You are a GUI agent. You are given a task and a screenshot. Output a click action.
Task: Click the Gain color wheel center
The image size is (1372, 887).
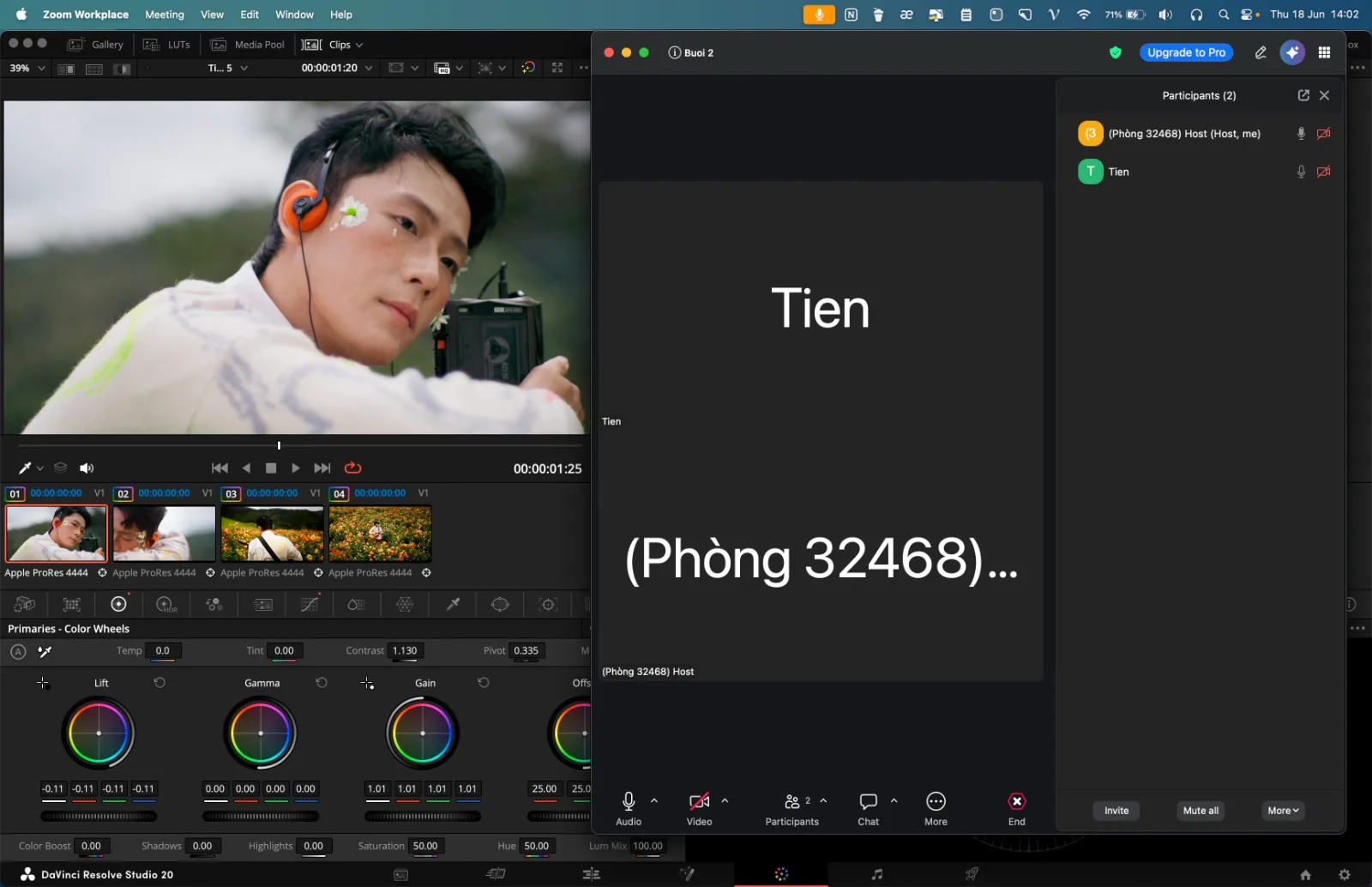tap(423, 733)
